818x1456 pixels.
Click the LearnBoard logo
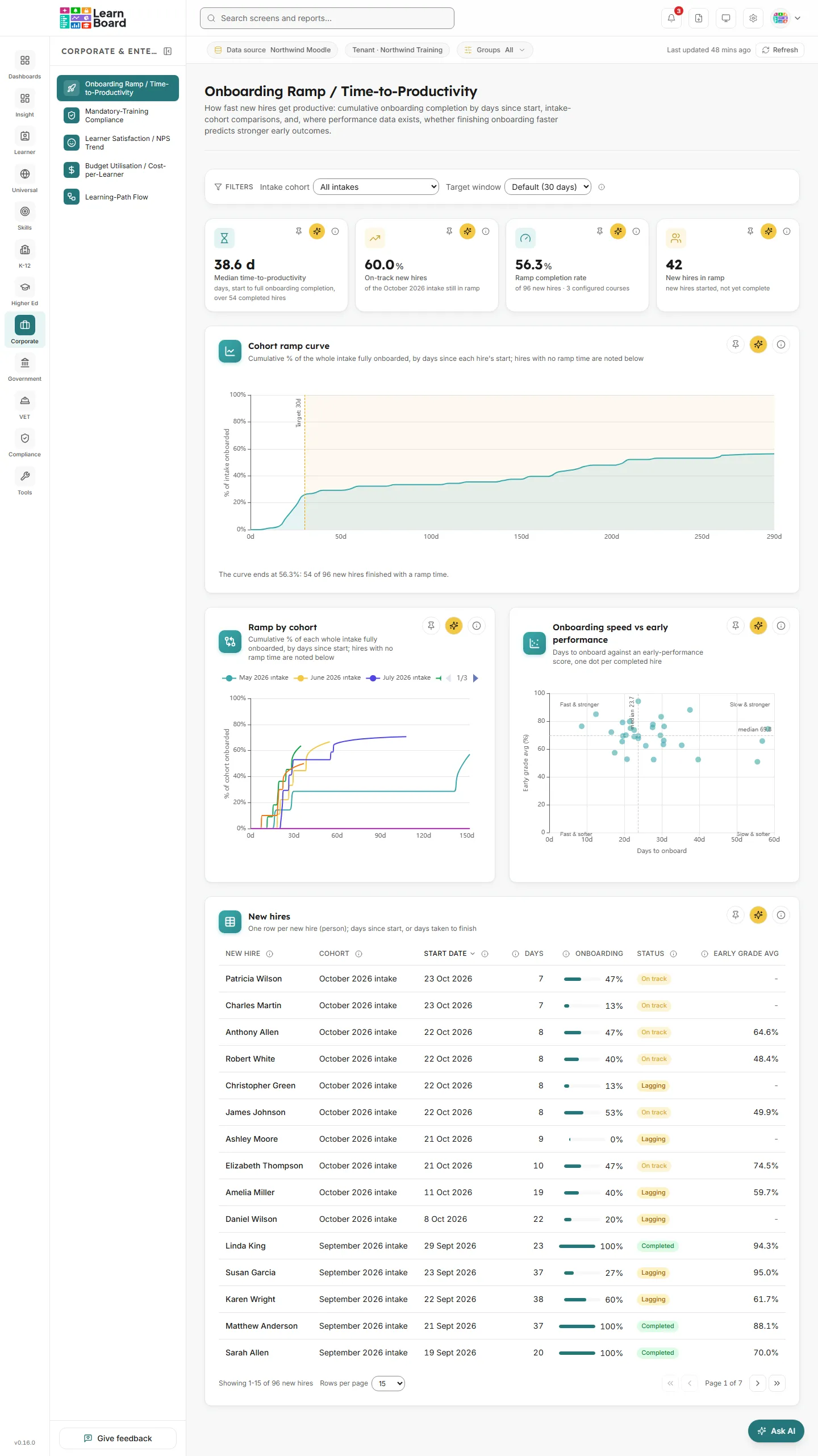tap(93, 18)
